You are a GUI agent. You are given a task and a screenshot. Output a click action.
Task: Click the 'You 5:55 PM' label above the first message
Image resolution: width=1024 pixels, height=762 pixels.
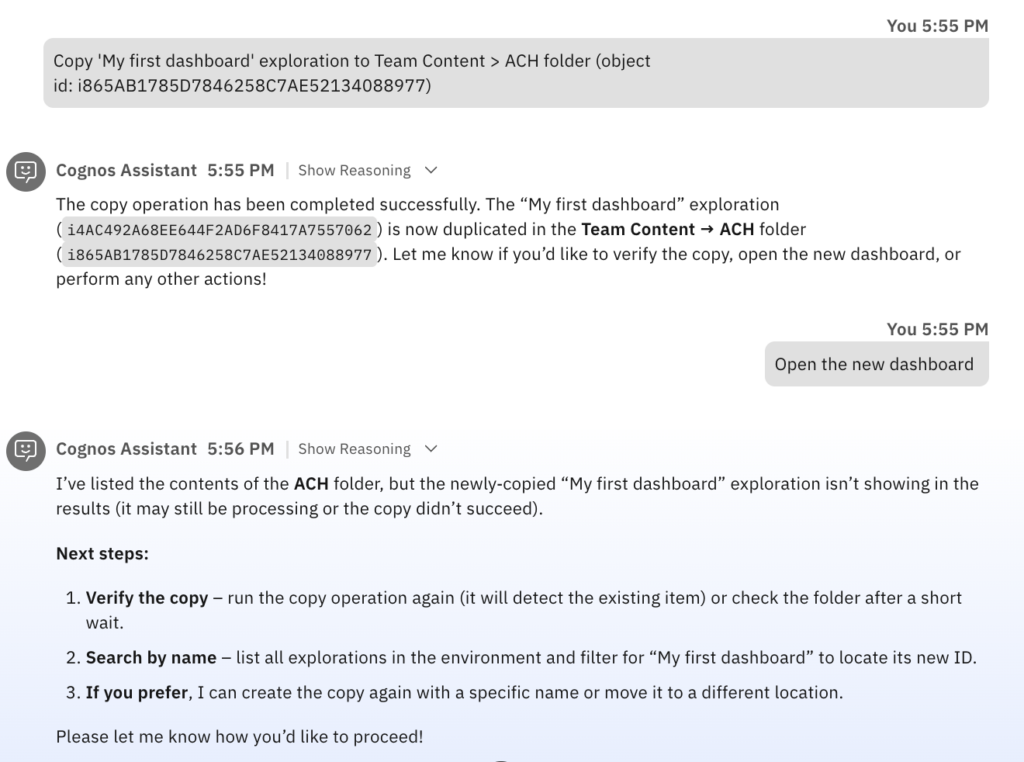tap(936, 26)
